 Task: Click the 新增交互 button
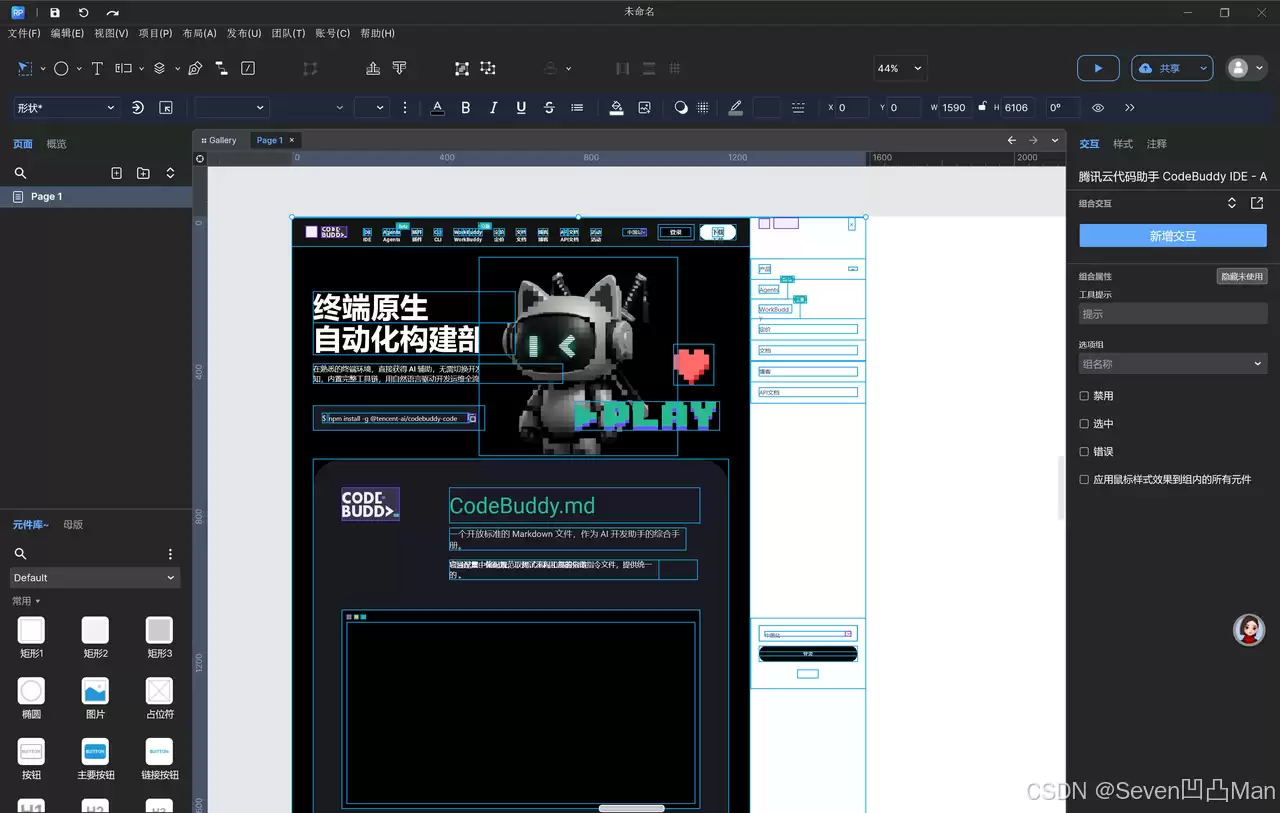(x=1172, y=236)
